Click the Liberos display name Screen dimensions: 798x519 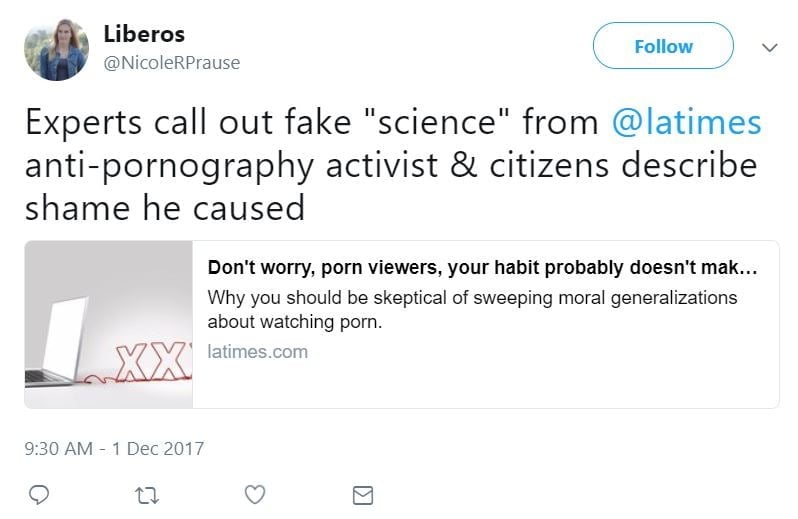click(x=144, y=33)
